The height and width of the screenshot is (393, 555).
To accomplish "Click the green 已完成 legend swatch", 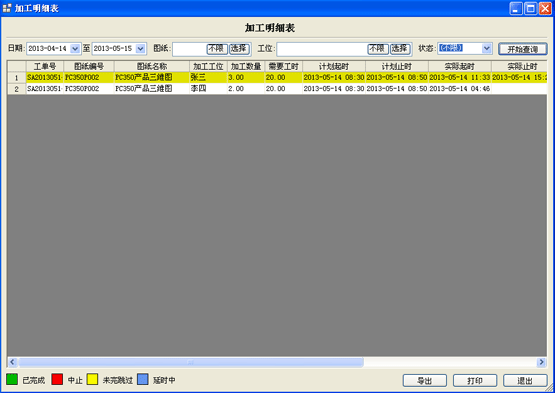I will [12, 379].
